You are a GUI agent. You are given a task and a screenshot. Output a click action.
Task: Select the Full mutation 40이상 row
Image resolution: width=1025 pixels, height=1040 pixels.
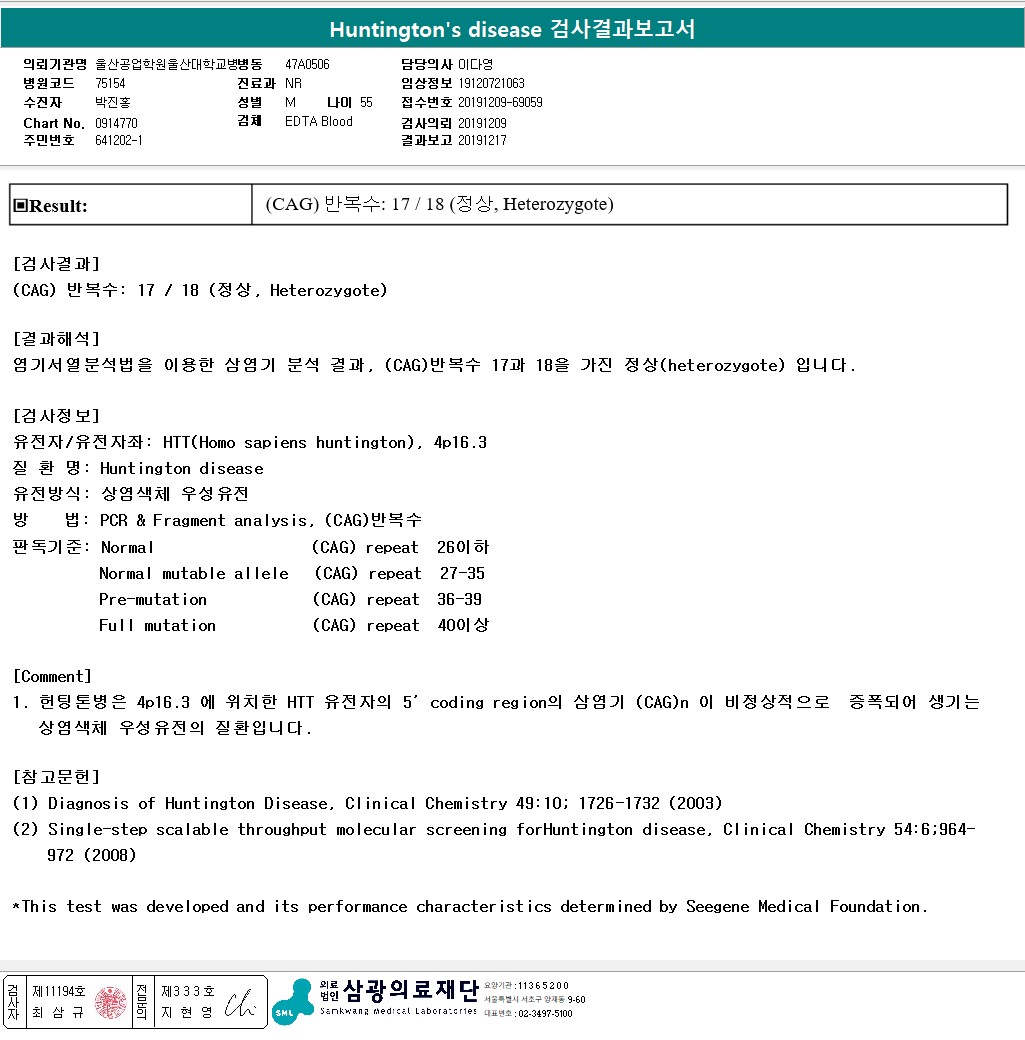coord(294,625)
